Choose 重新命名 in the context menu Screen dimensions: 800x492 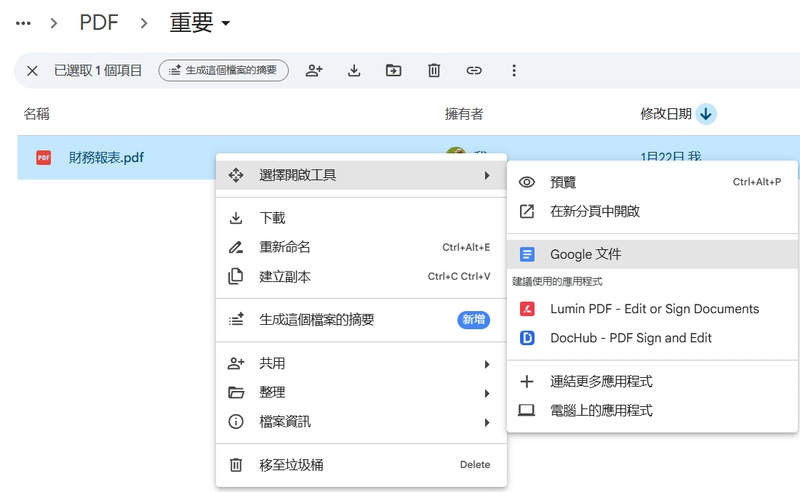(x=361, y=247)
